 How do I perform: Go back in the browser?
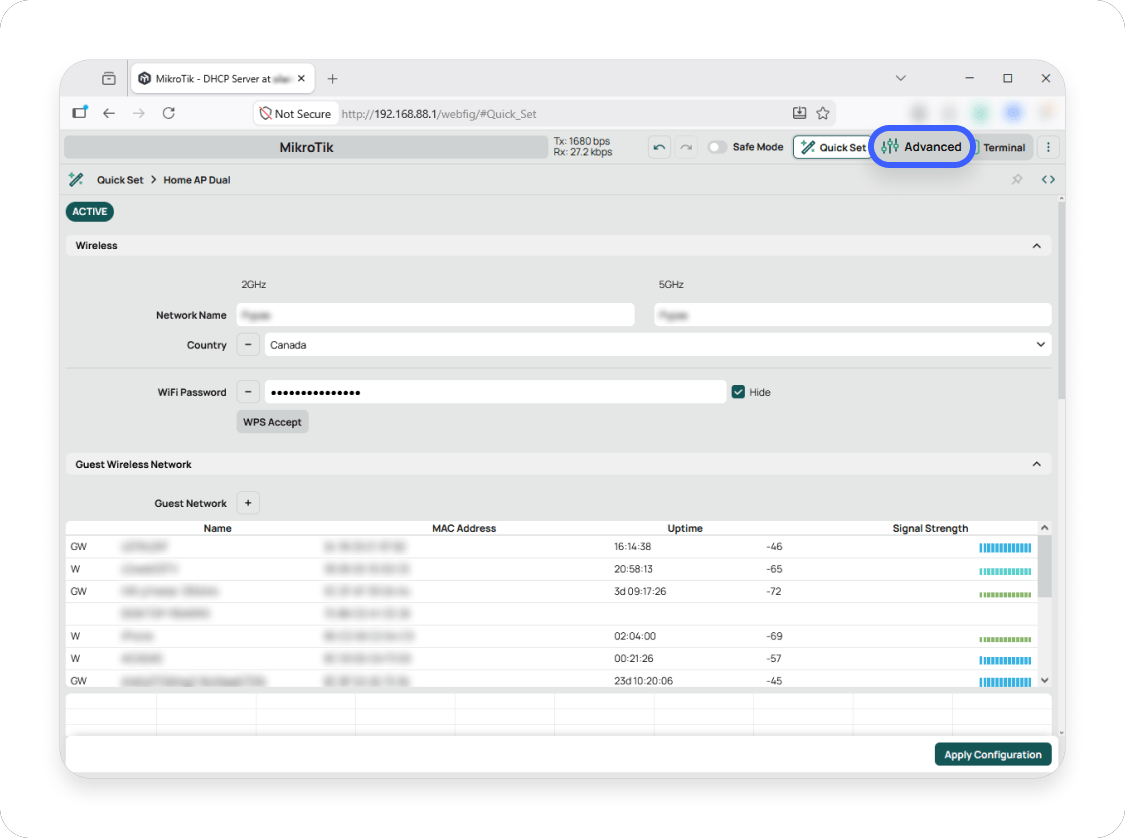[109, 113]
